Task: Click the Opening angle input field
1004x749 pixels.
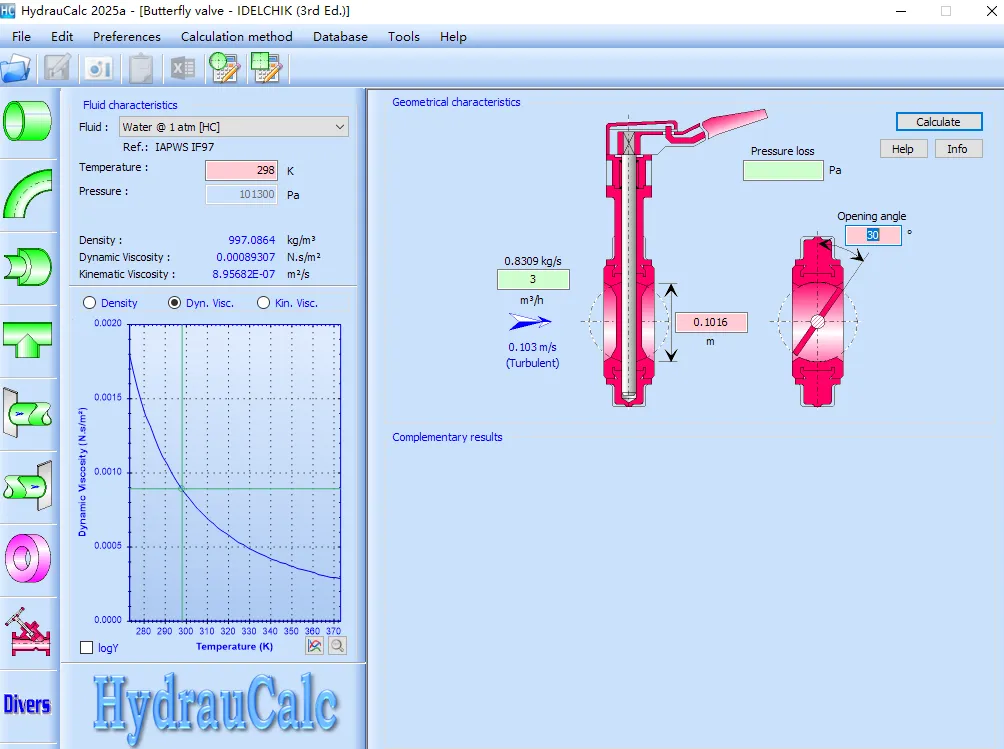Action: pos(873,235)
